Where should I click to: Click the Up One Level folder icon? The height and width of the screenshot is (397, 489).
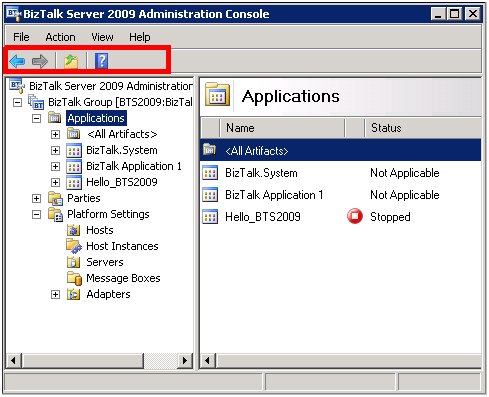pyautogui.click(x=71, y=61)
